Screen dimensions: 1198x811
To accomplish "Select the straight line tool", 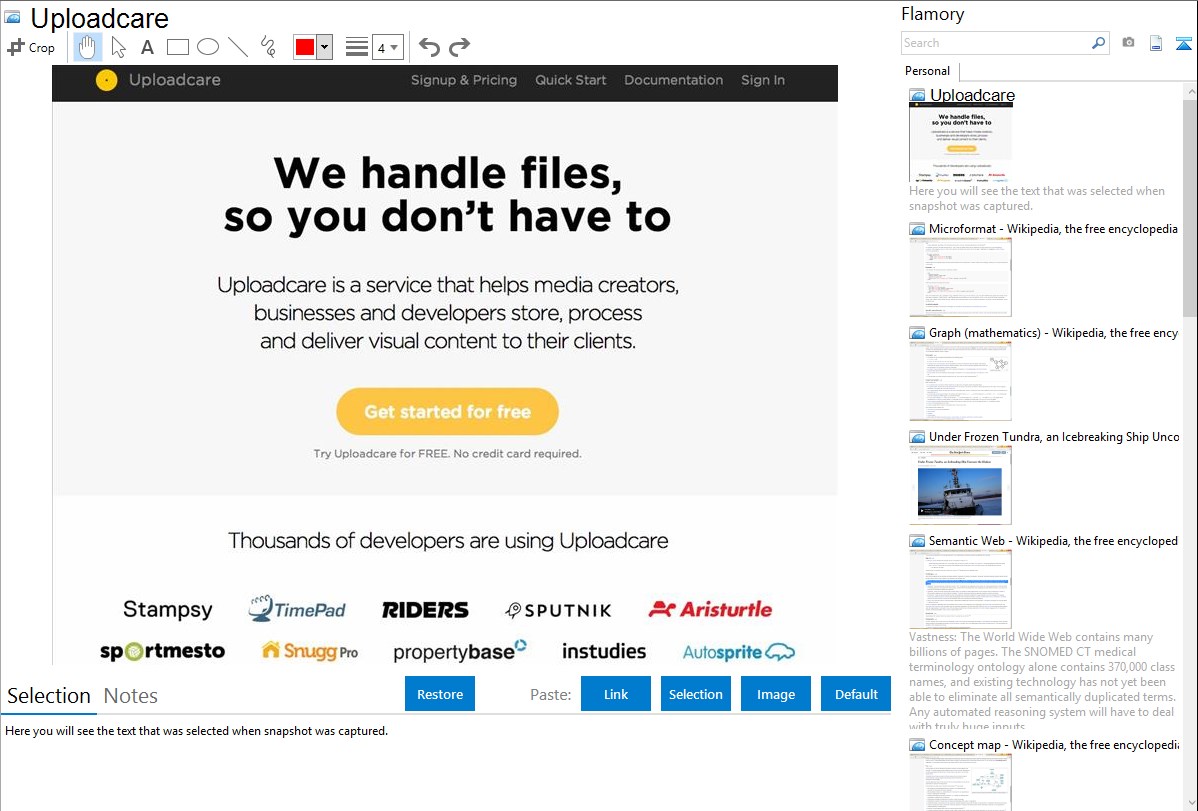I will pos(238,47).
